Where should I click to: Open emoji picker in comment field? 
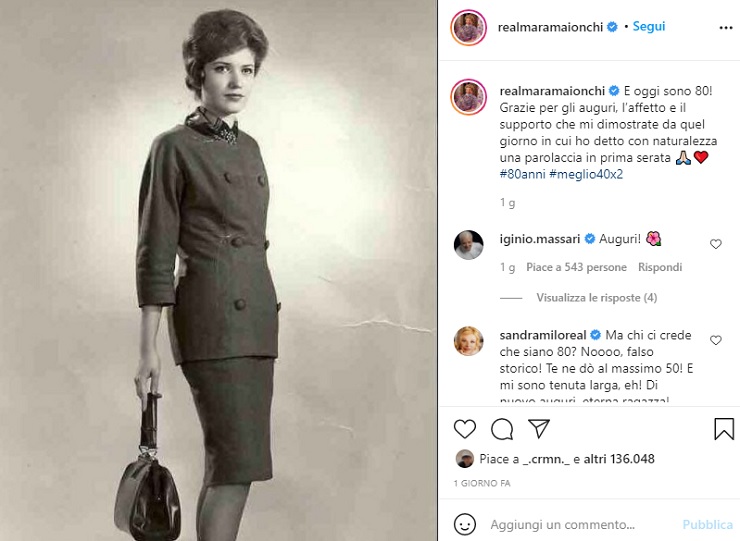tap(465, 524)
